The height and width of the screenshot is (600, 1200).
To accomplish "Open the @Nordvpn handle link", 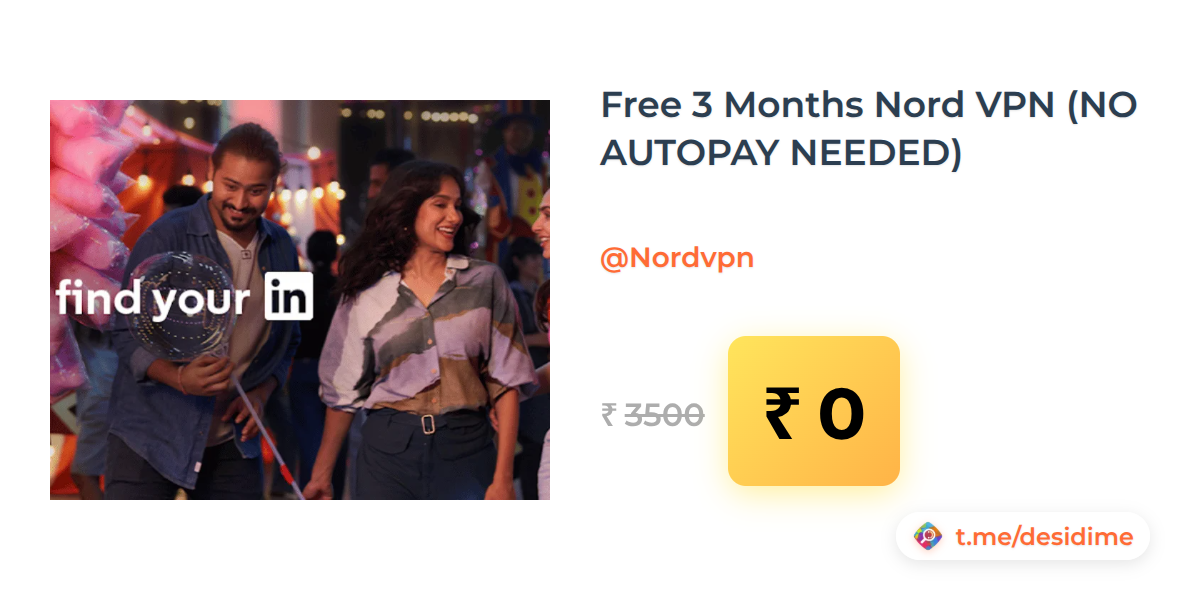I will point(676,258).
